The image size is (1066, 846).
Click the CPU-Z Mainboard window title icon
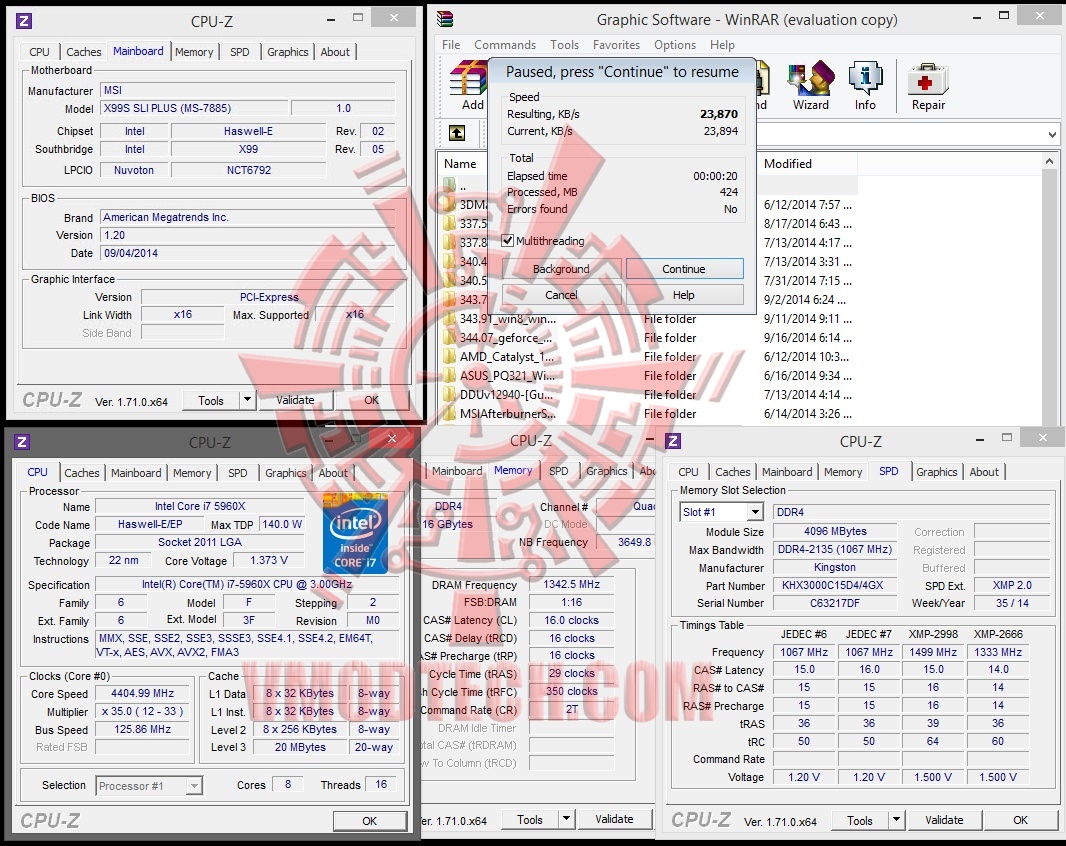click(24, 21)
